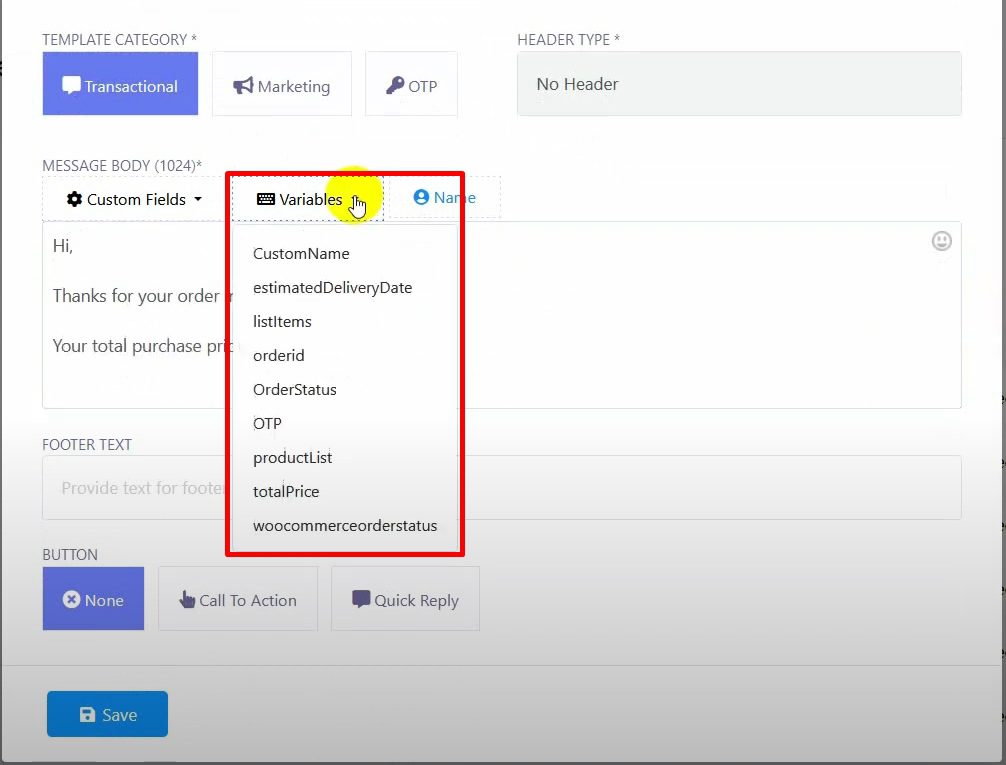Select orderid from the variables menu
This screenshot has width=1006, height=765.
(x=278, y=356)
